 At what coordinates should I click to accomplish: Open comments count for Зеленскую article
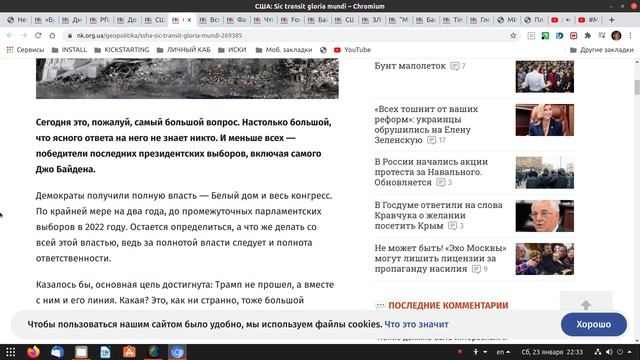point(436,140)
